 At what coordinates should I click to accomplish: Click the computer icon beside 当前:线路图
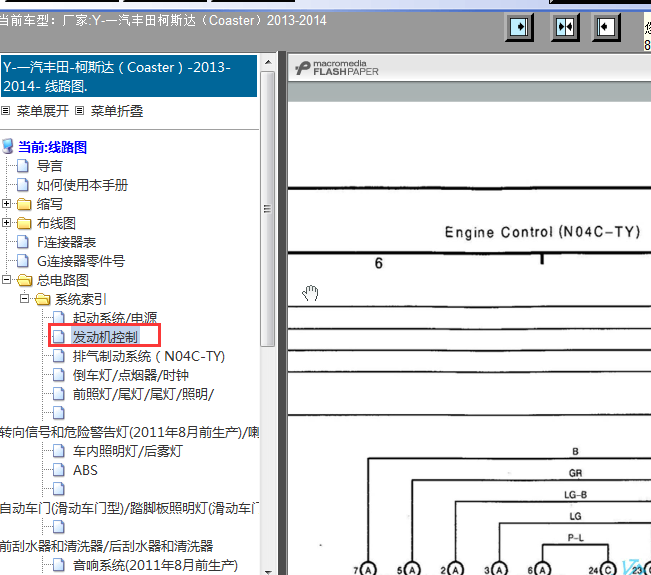(x=8, y=147)
